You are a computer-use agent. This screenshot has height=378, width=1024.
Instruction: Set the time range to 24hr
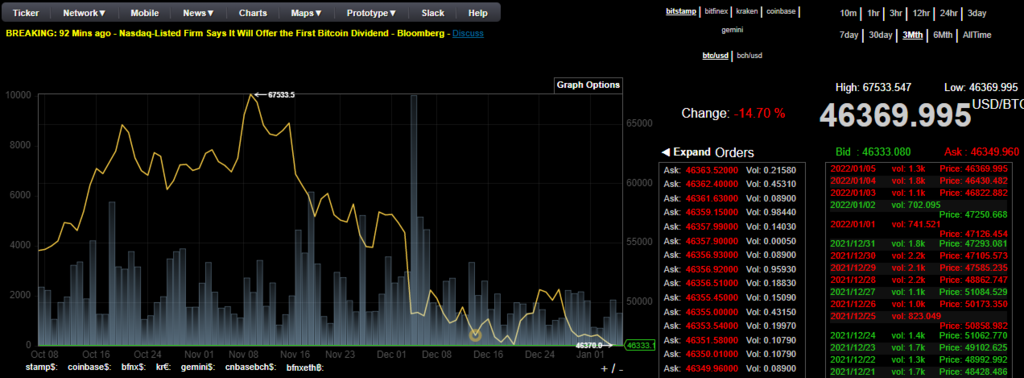pyautogui.click(x=948, y=13)
